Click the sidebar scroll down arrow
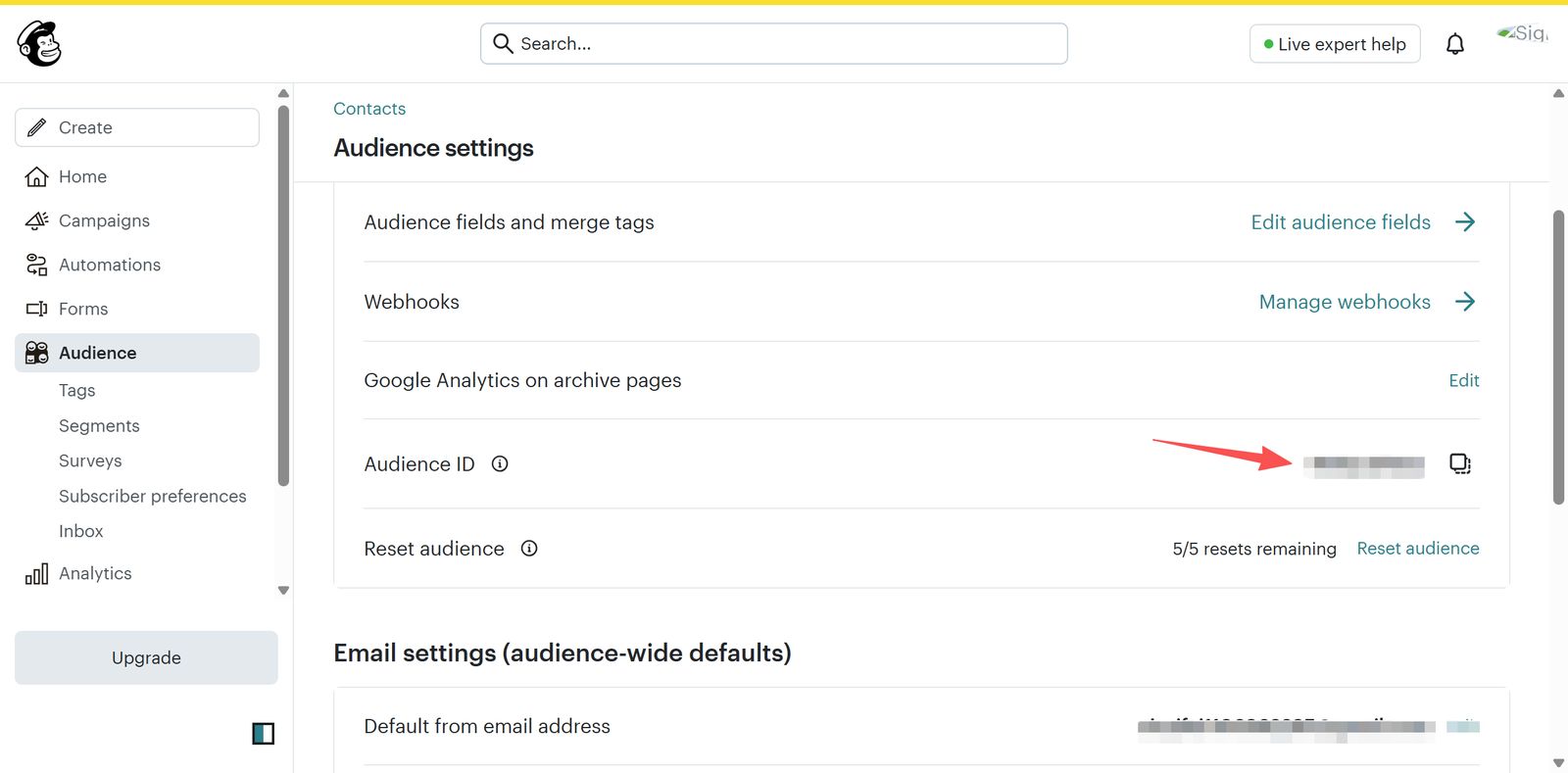This screenshot has width=1568, height=773. coord(283,591)
